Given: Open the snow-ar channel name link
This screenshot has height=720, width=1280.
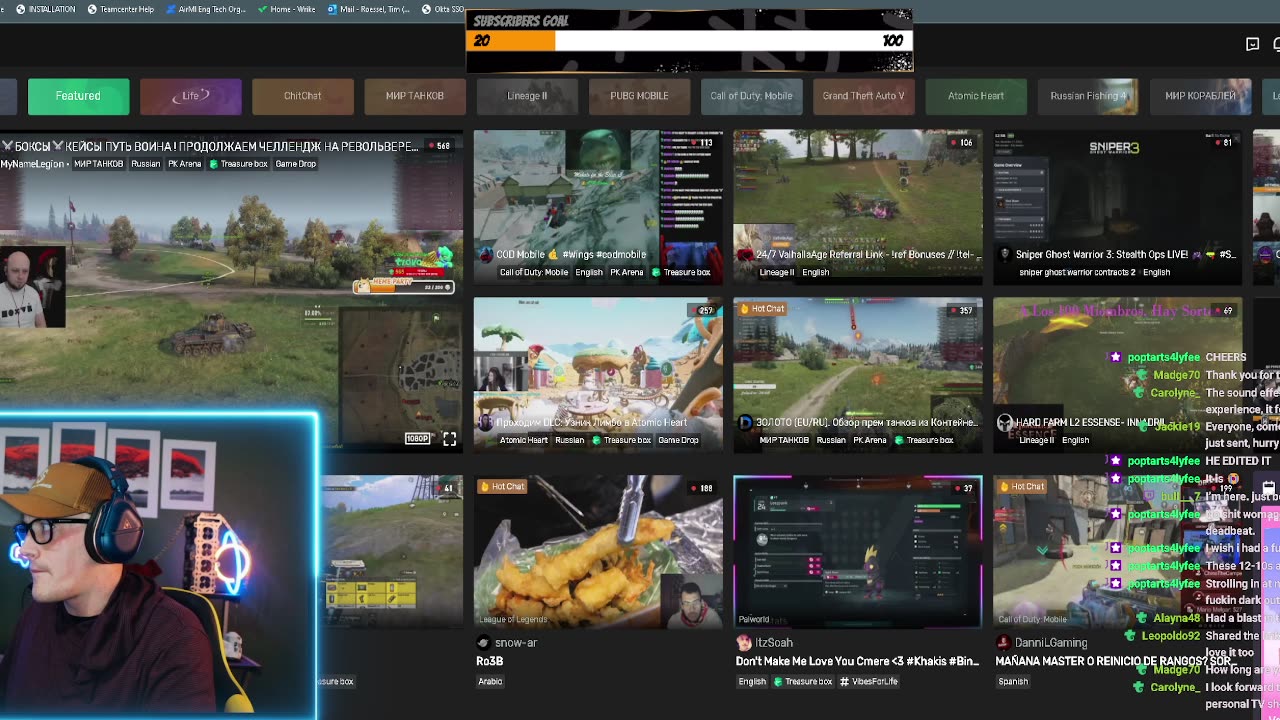Looking at the screenshot, I should 516,643.
